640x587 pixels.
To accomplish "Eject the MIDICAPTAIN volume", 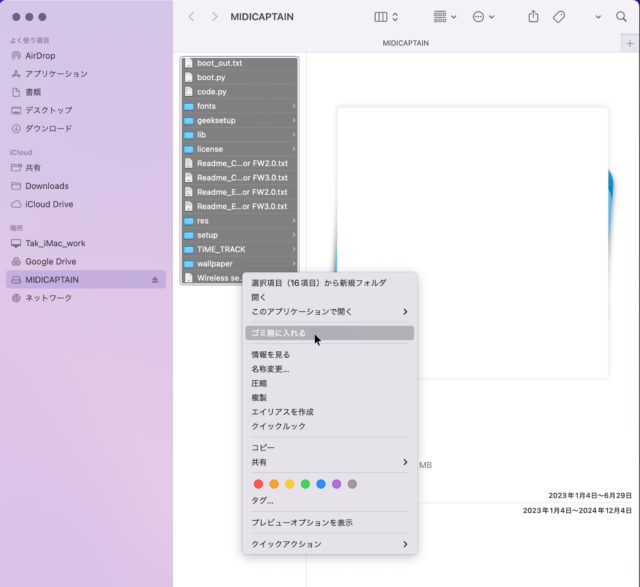I will point(155,280).
